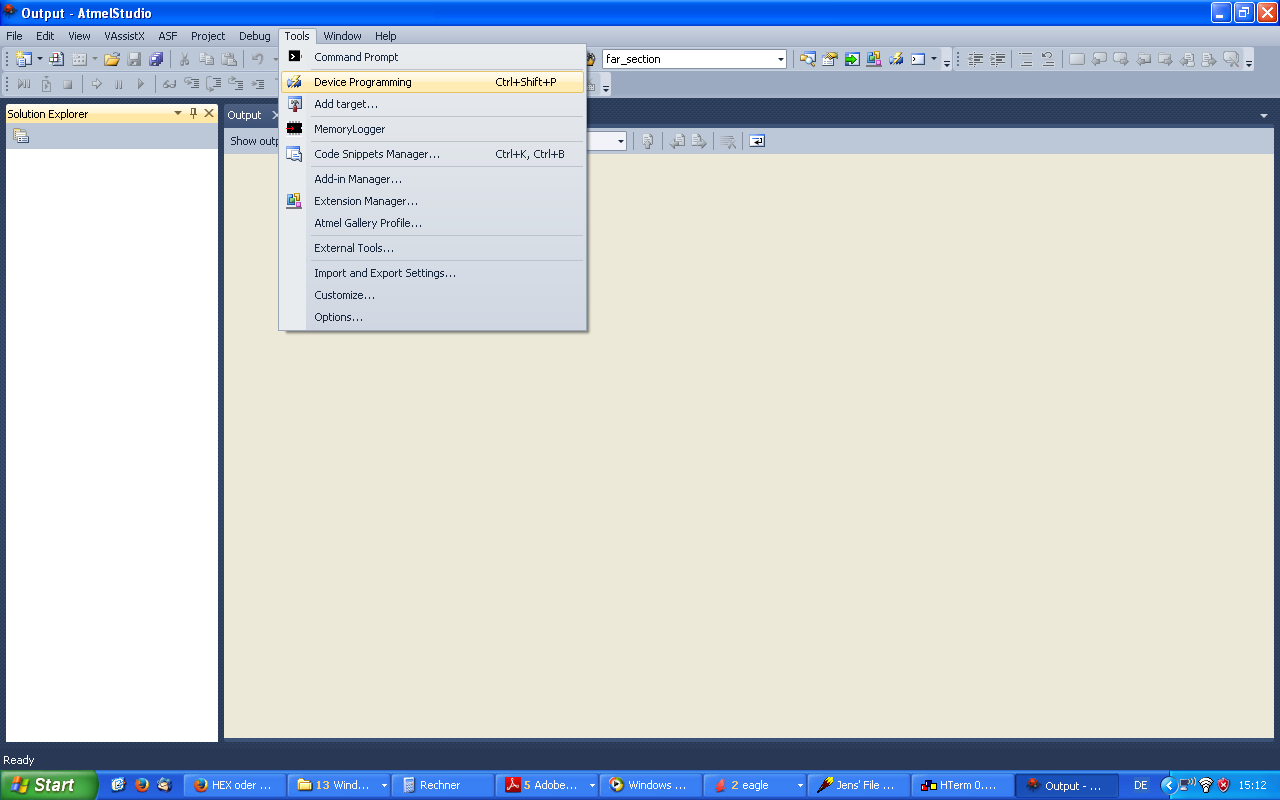Open the Window menu
The height and width of the screenshot is (800, 1280).
342,36
